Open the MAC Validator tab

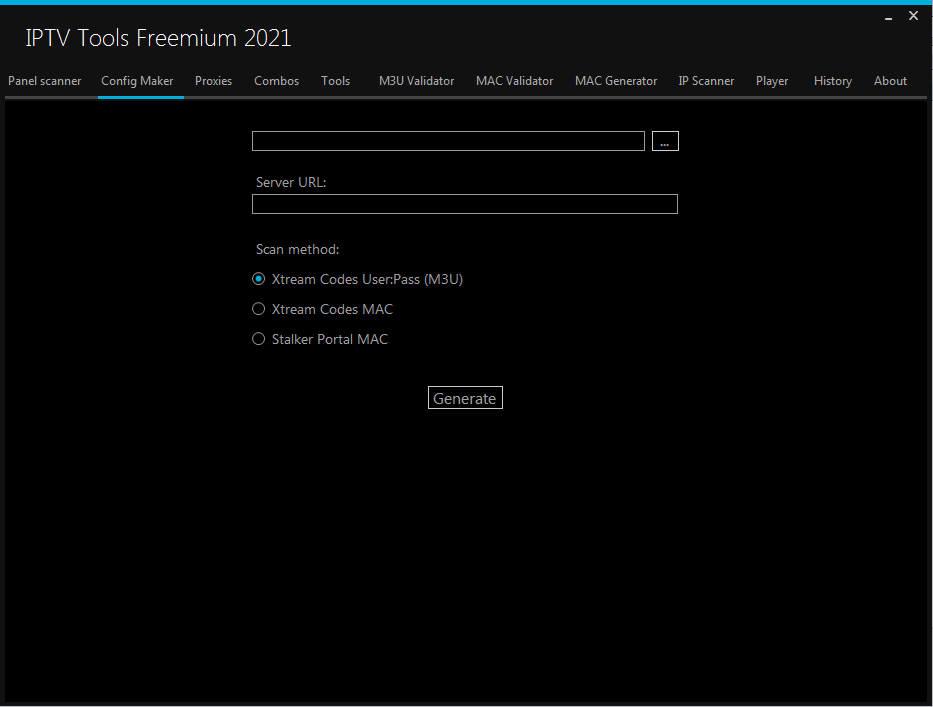point(515,81)
